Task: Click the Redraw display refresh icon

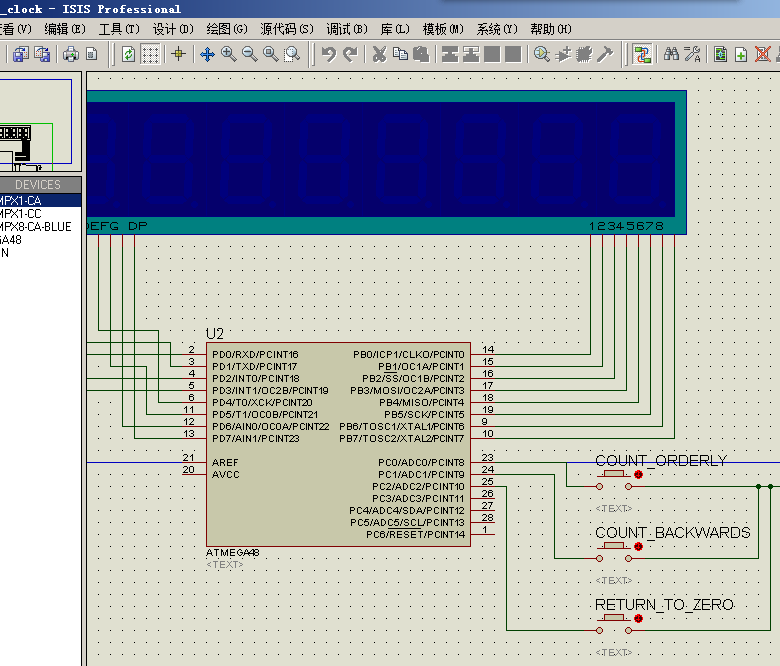Action: click(x=129, y=54)
